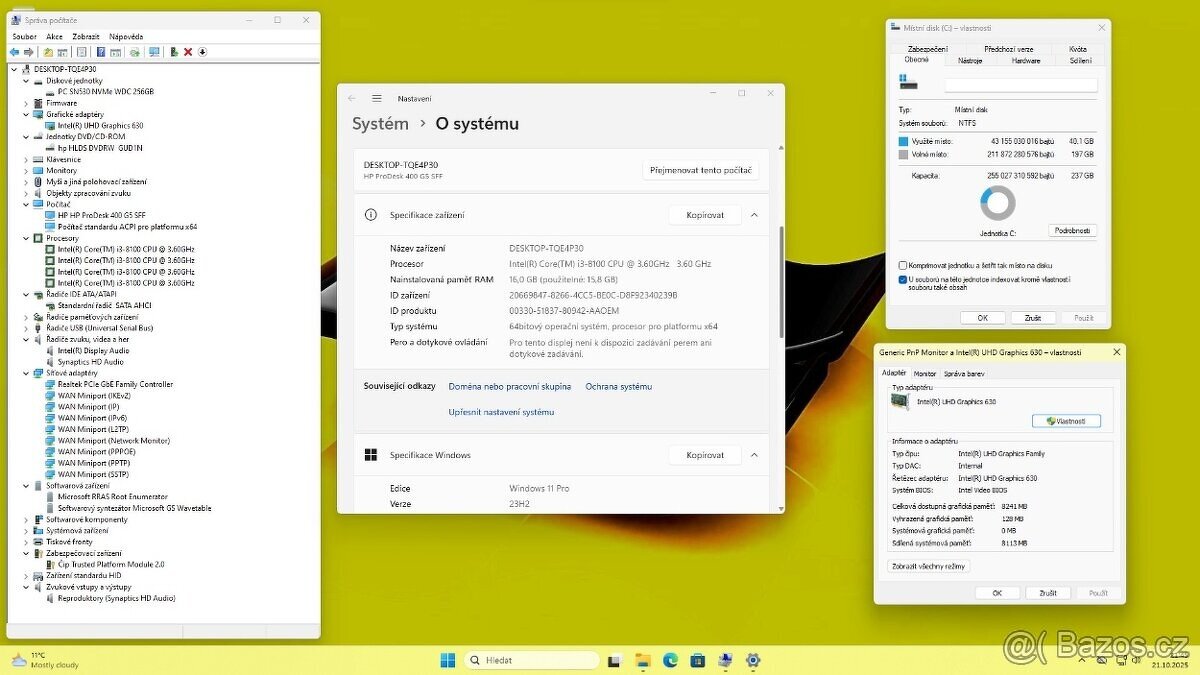The height and width of the screenshot is (675, 1200).
Task: Click the disable device down-arrow toolbar icon
Action: click(202, 51)
